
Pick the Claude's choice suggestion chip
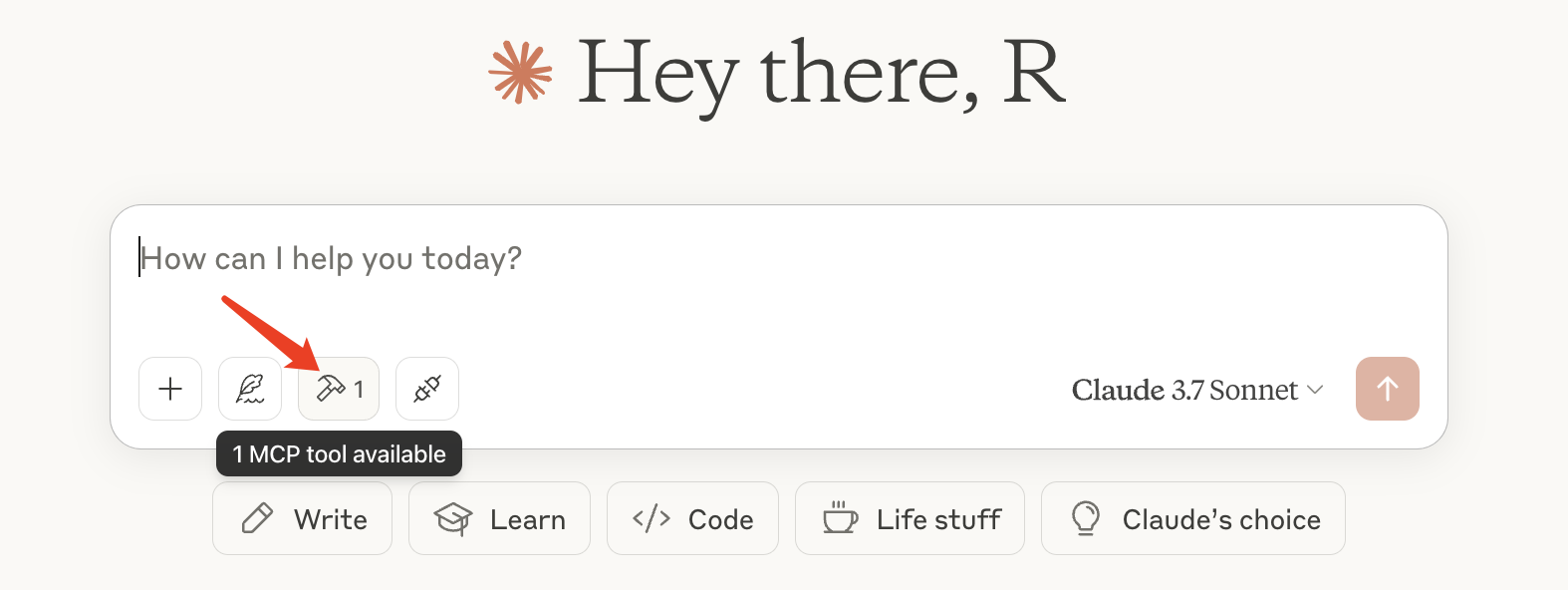[1193, 518]
